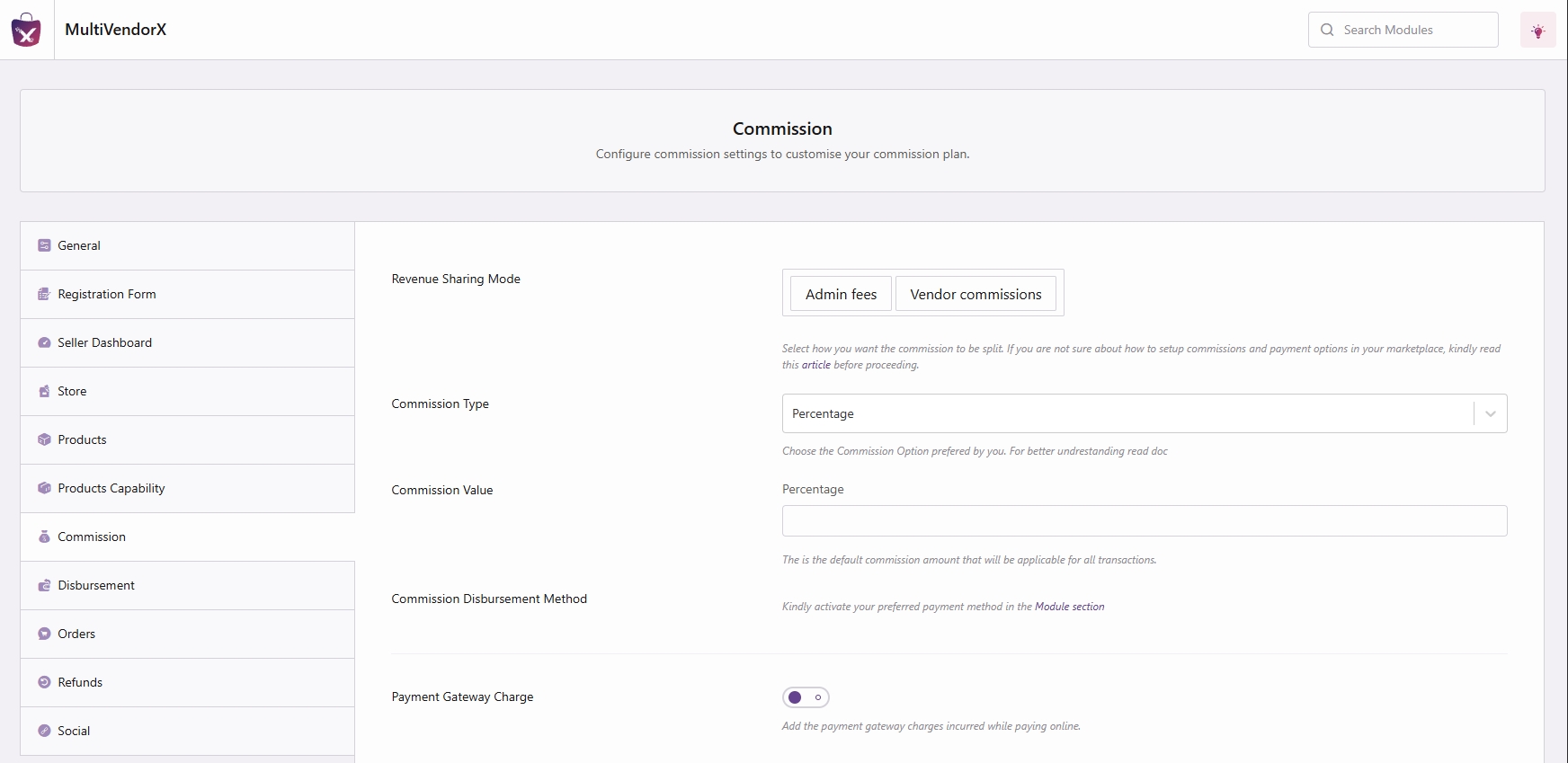Screen dimensions: 1568x763
Task: Select Admin fees revenue sharing mode
Action: pos(841,294)
